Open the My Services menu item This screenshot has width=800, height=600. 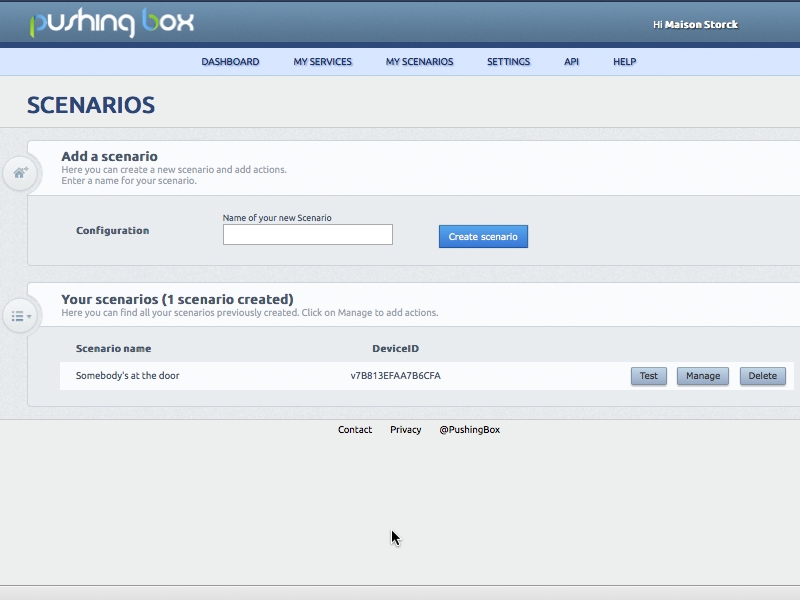click(x=322, y=61)
